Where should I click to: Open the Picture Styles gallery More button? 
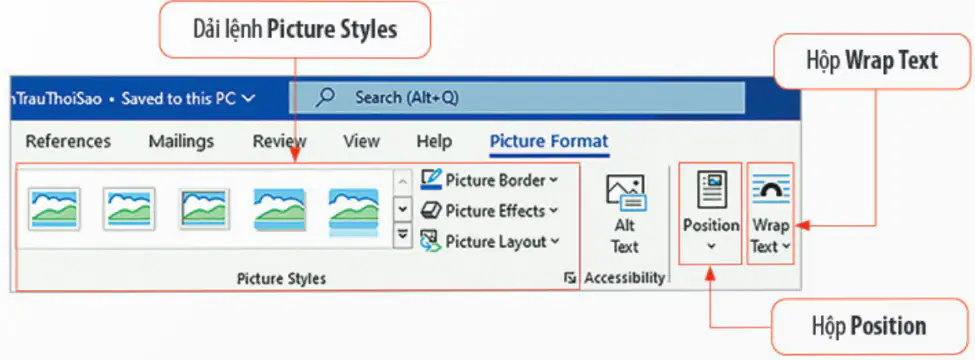pos(403,235)
